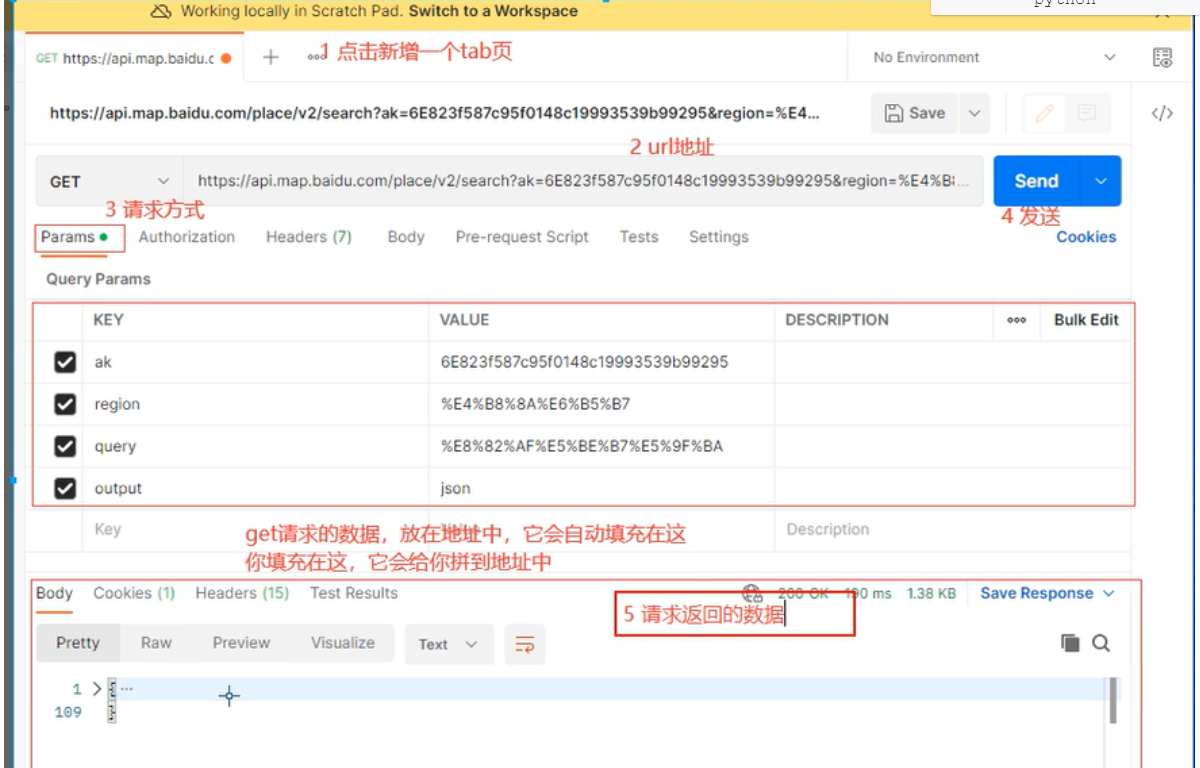The width and height of the screenshot is (1200, 768).
Task: Click the KEY column header
Action: tap(108, 320)
